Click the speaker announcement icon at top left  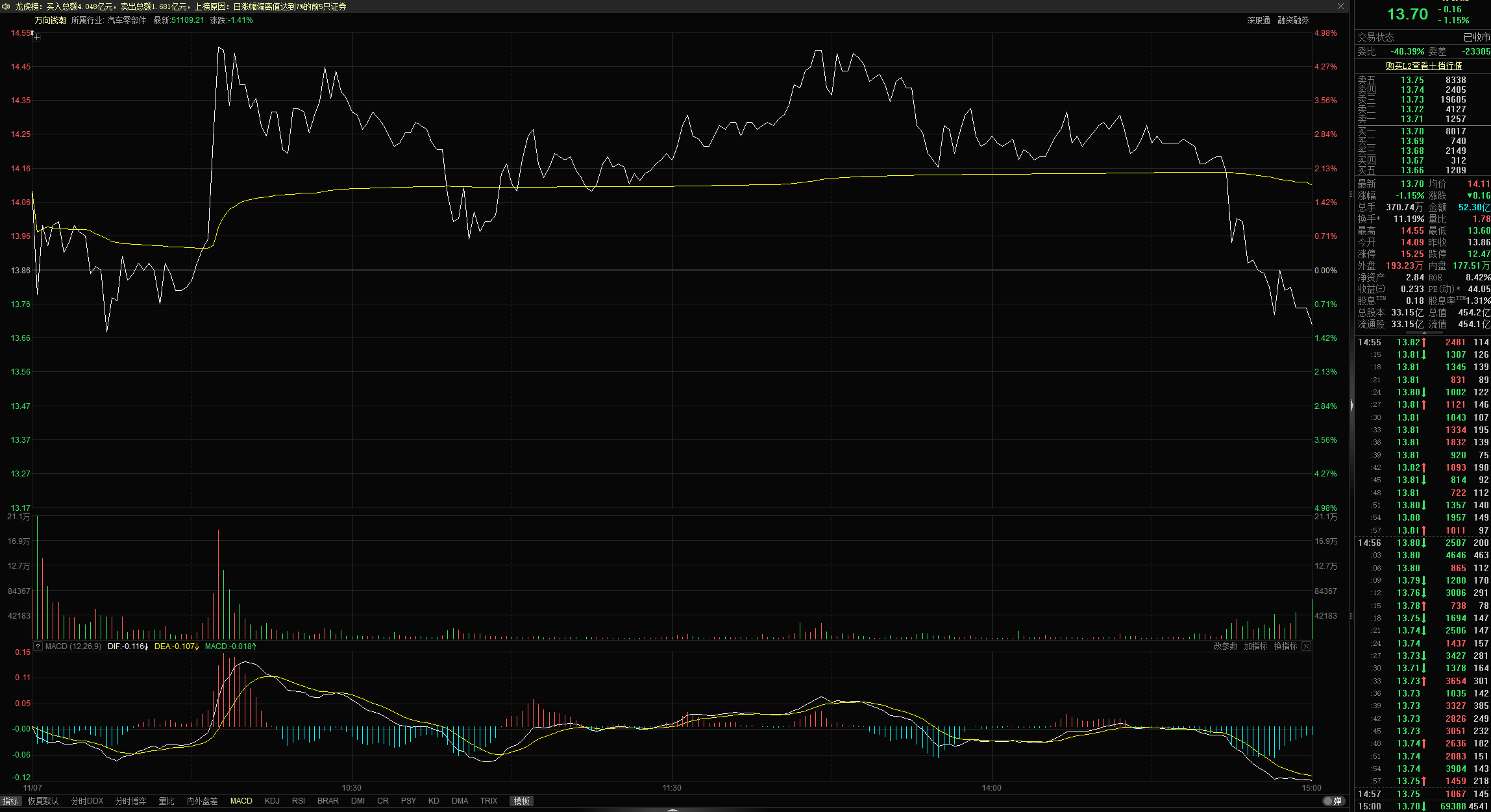(x=6, y=6)
